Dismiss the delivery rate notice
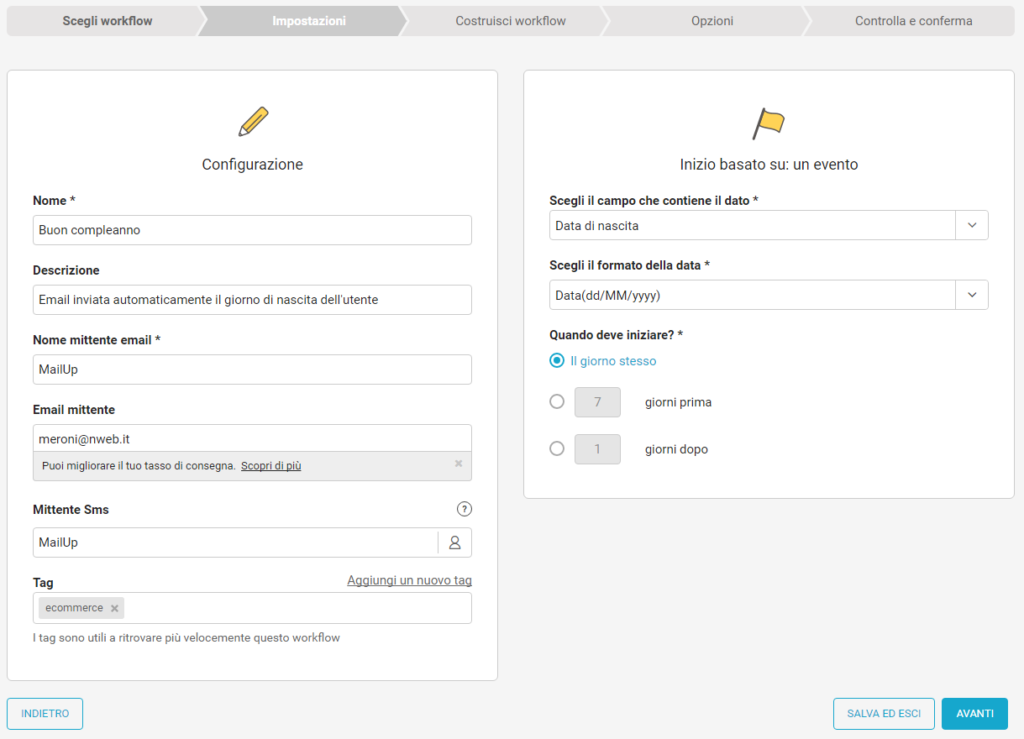 pos(458,464)
